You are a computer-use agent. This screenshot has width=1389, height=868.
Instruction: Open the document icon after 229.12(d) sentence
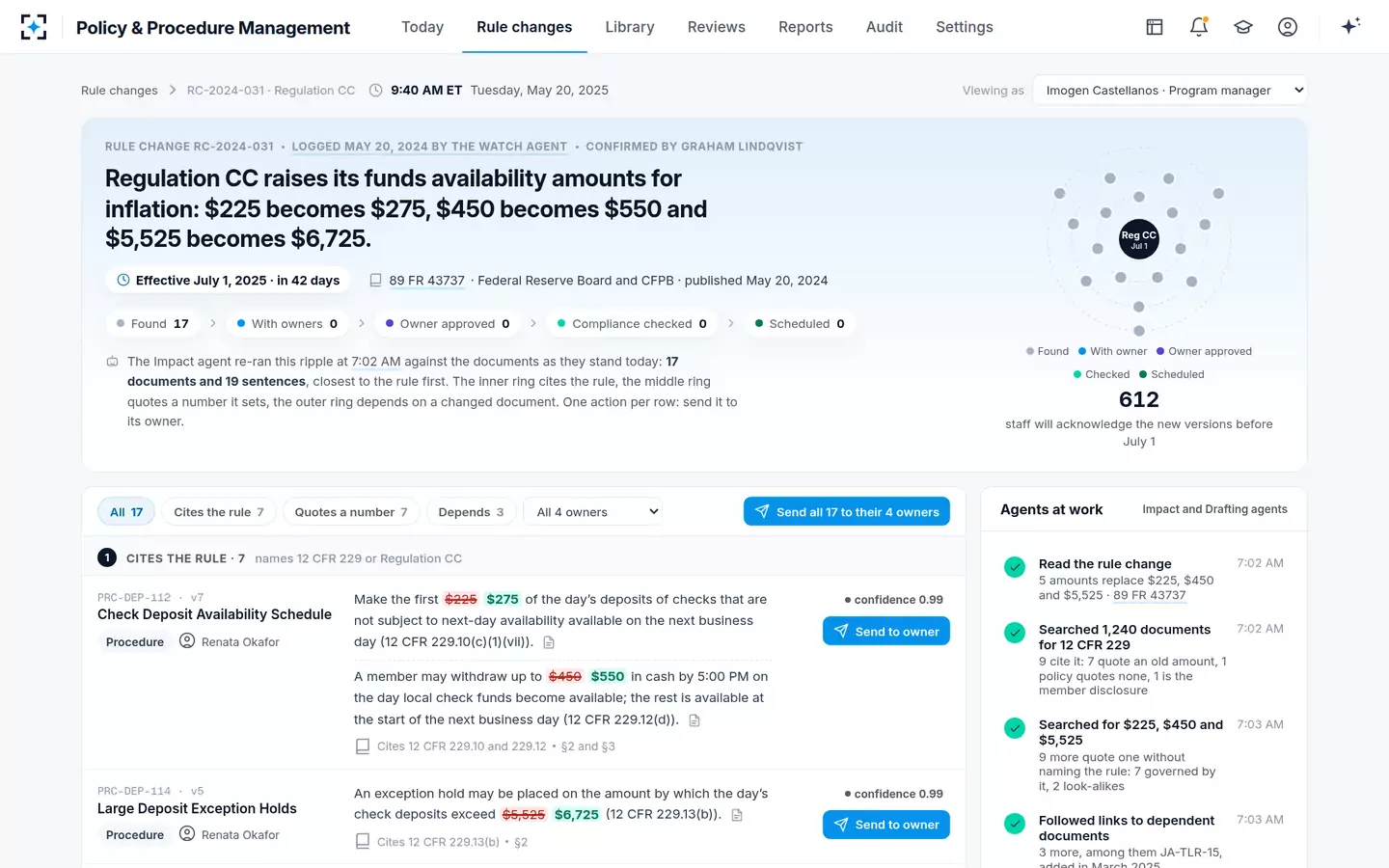click(694, 720)
